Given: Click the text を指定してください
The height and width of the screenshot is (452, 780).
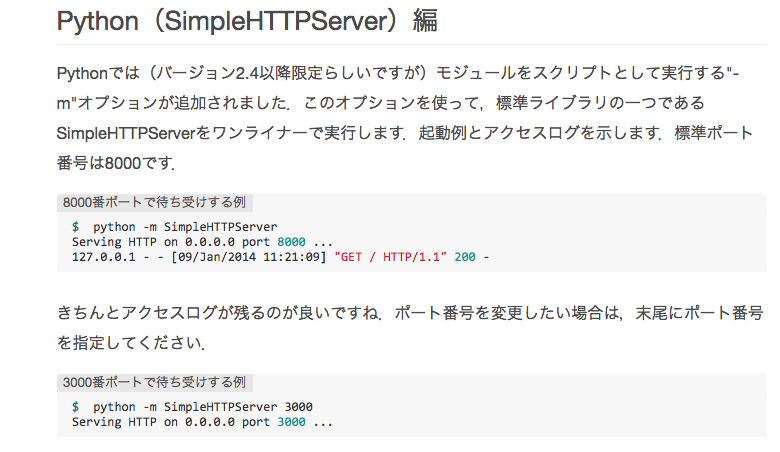Looking at the screenshot, I should coord(131,343).
